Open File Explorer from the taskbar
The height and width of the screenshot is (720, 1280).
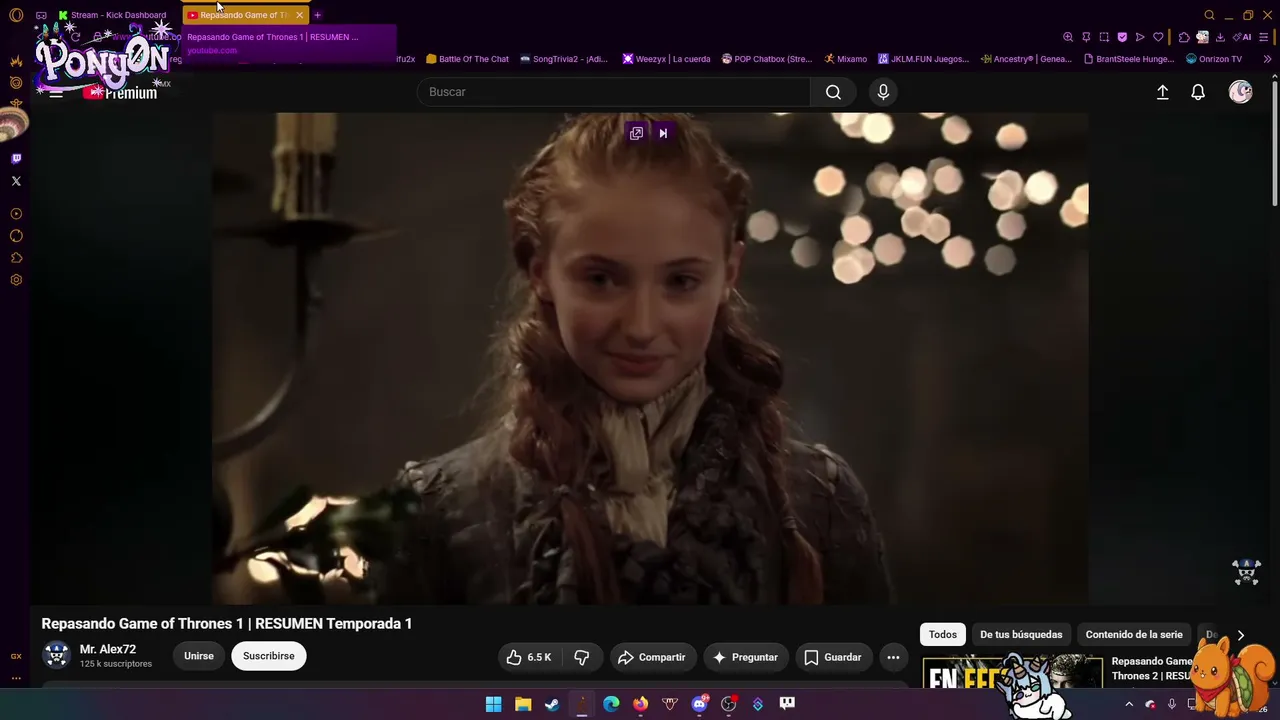(x=523, y=704)
